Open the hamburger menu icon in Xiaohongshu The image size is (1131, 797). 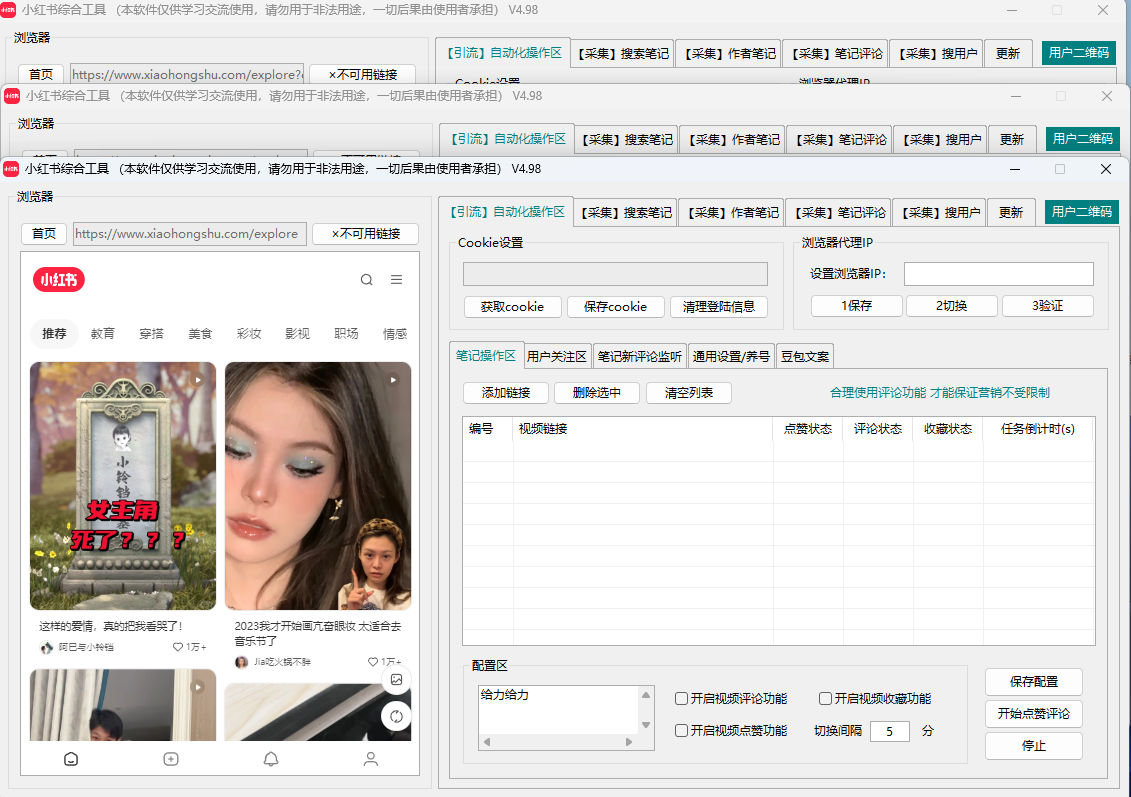click(x=397, y=280)
